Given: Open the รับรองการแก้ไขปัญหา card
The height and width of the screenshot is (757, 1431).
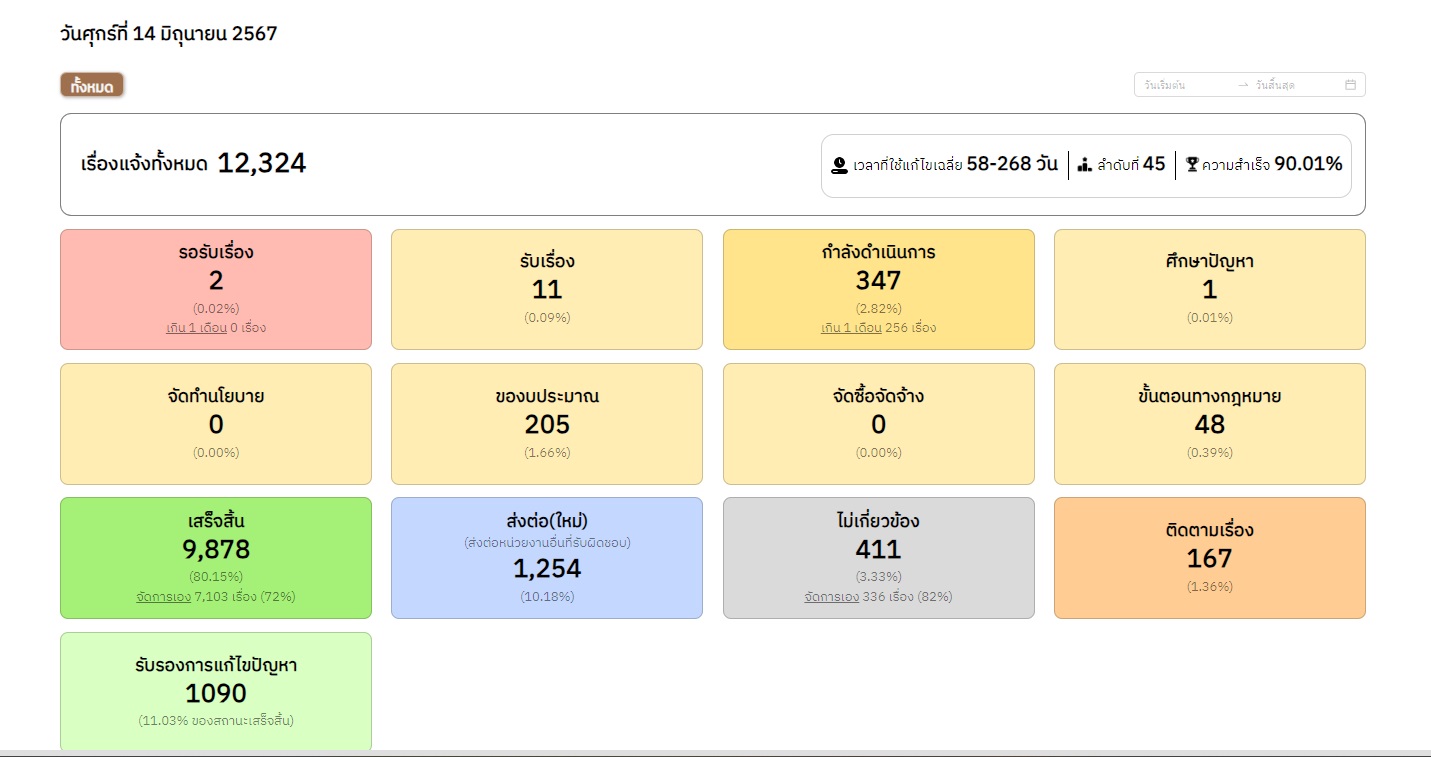Looking at the screenshot, I should pos(216,690).
